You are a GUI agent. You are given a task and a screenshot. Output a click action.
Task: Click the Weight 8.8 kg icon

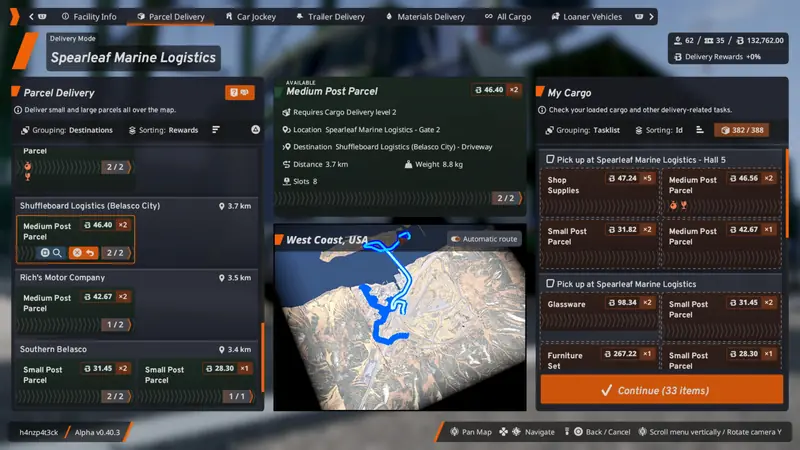[x=408, y=164]
